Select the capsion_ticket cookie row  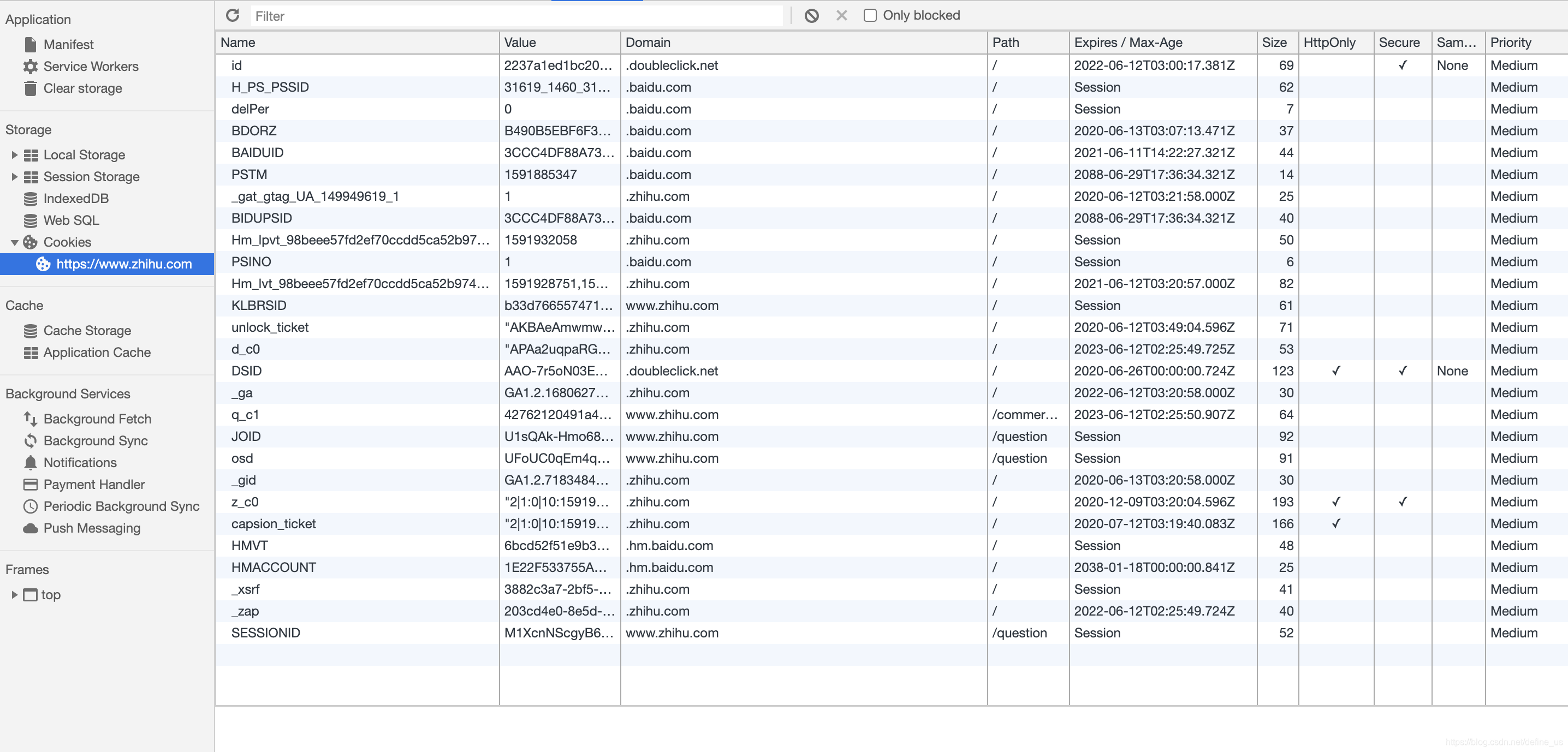click(x=892, y=524)
